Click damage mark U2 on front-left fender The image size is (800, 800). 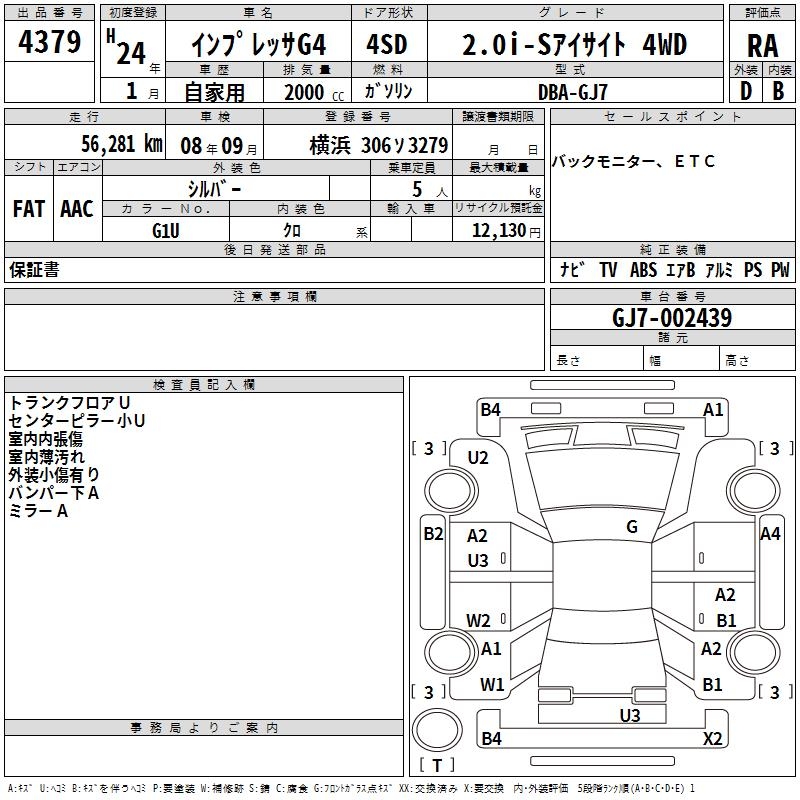point(478,458)
